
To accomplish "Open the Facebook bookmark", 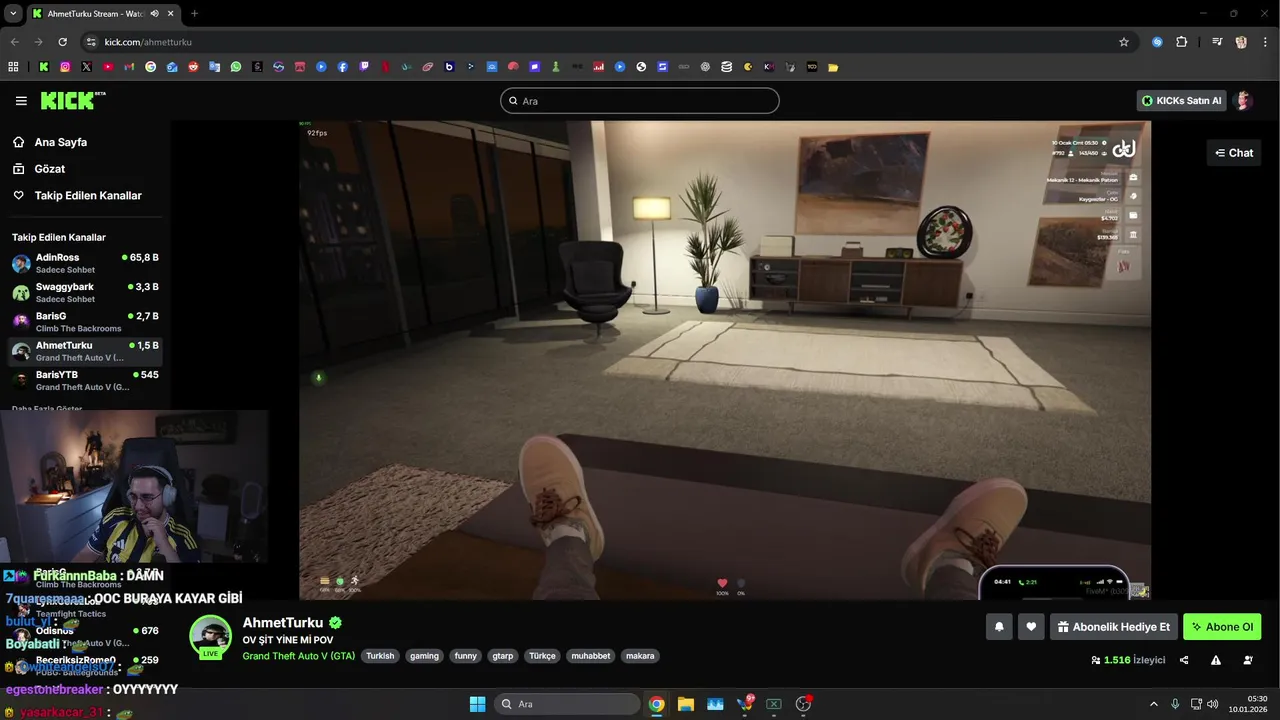I will click(343, 67).
